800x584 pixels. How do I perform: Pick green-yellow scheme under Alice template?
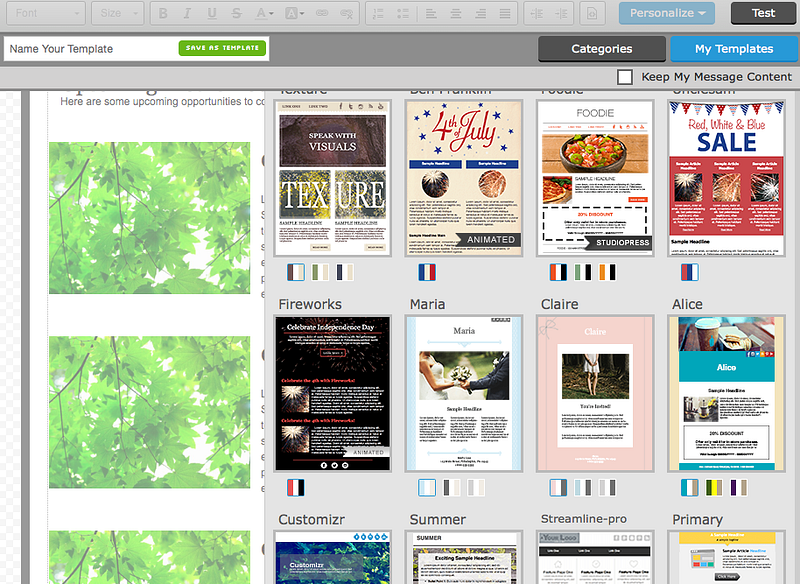pyautogui.click(x=714, y=488)
